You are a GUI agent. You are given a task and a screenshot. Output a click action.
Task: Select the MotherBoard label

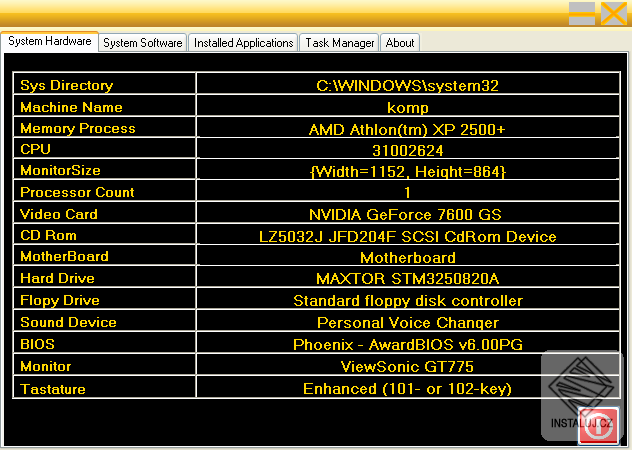[64, 256]
